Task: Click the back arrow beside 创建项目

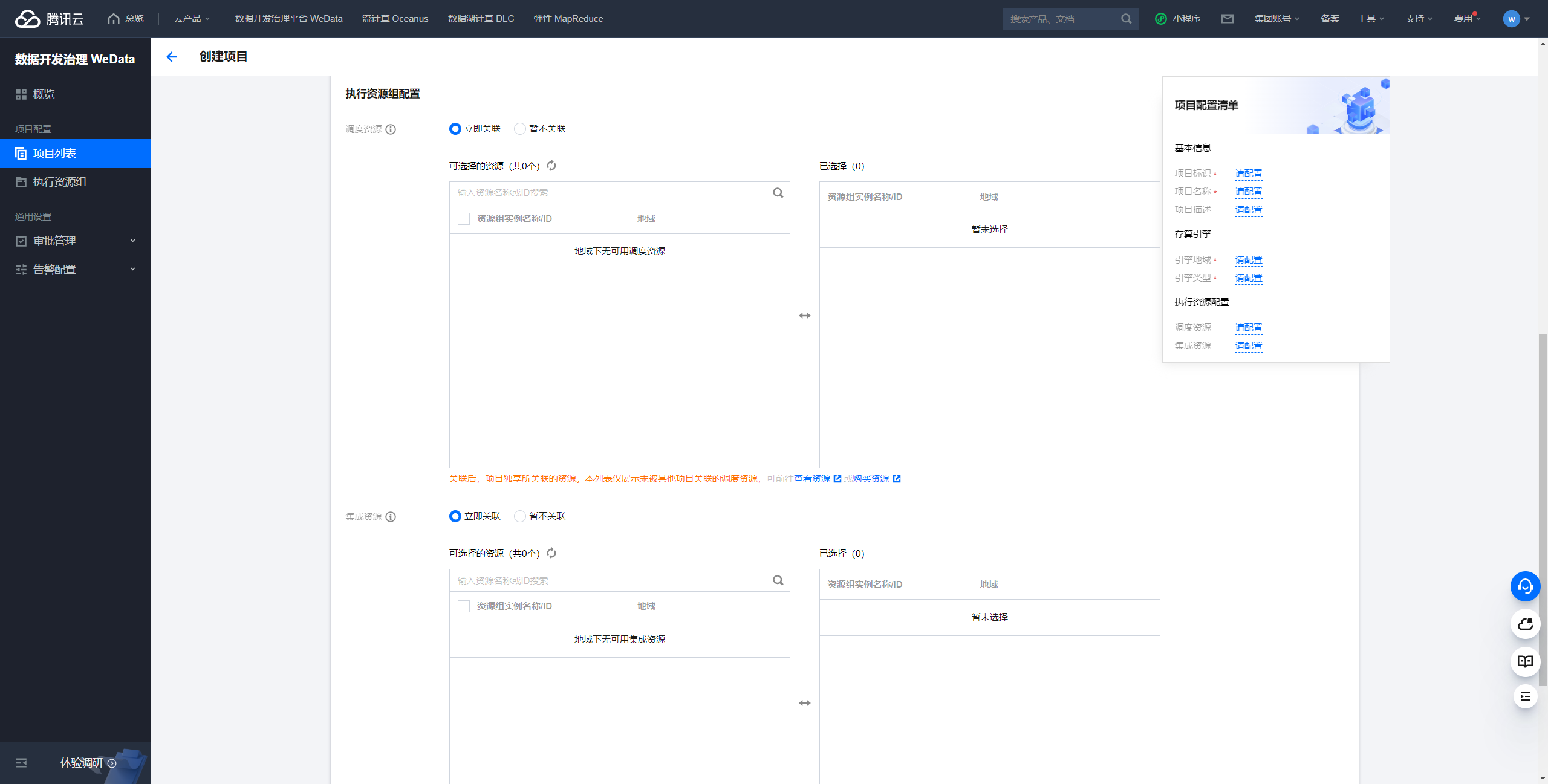Action: pos(172,57)
